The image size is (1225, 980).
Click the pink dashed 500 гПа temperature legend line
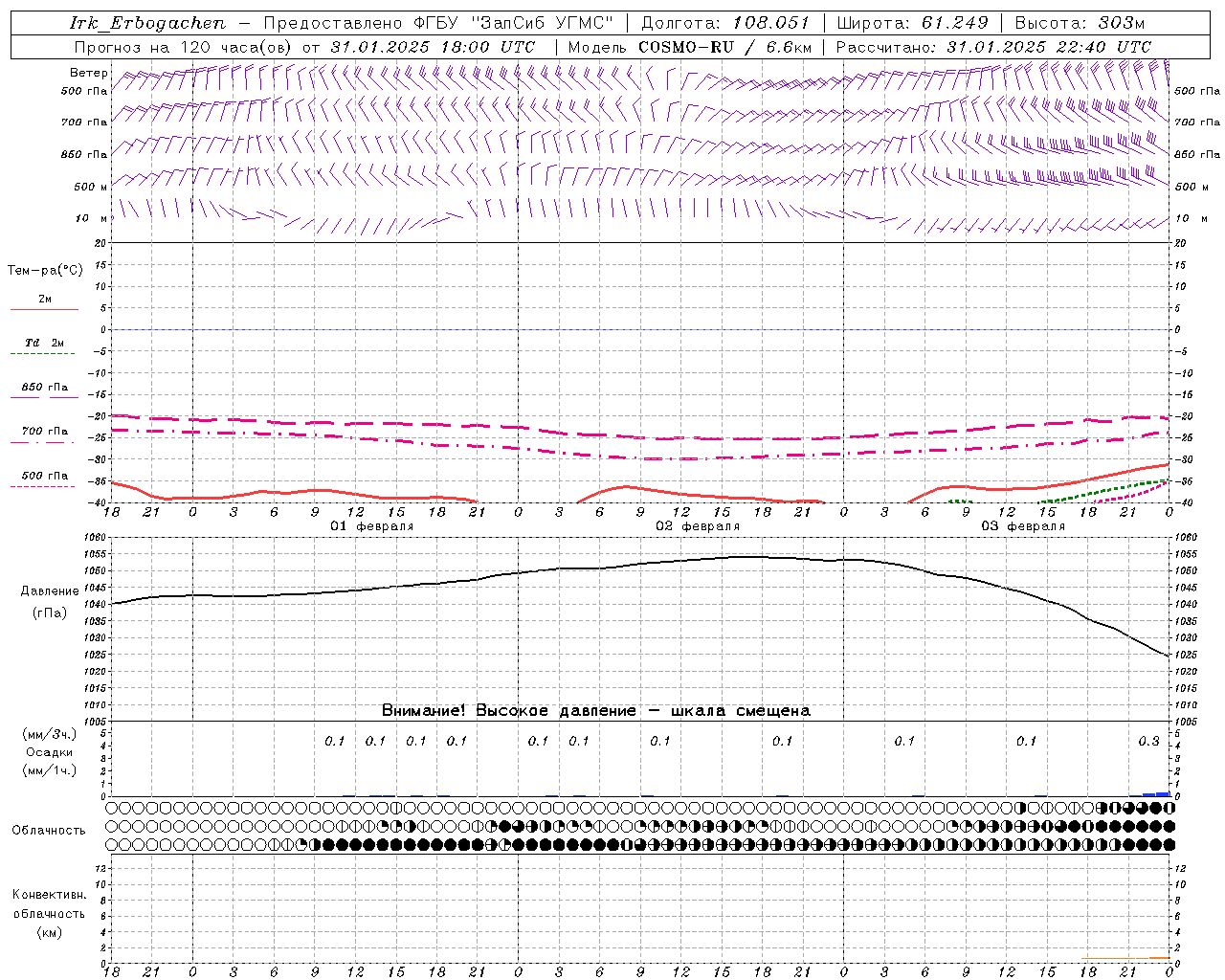(x=42, y=486)
